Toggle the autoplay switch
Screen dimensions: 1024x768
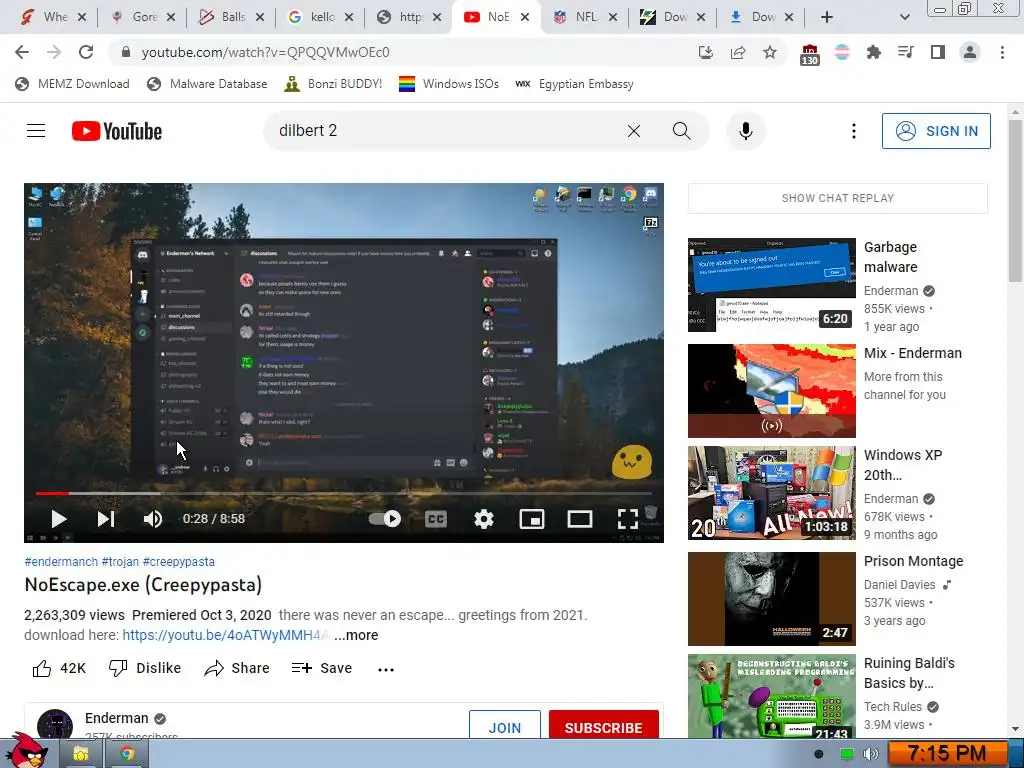[385, 519]
